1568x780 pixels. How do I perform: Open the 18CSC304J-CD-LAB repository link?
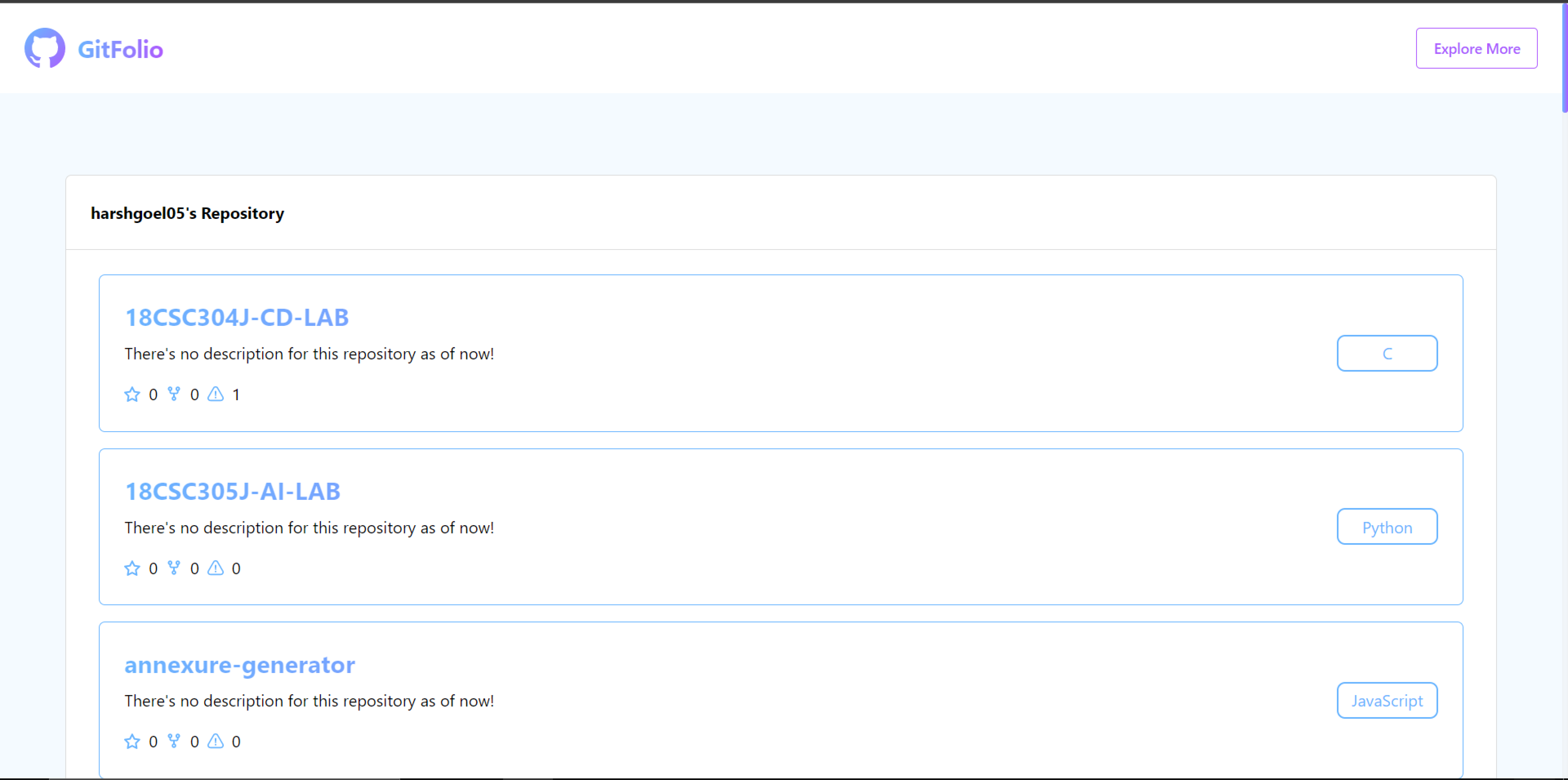click(237, 317)
